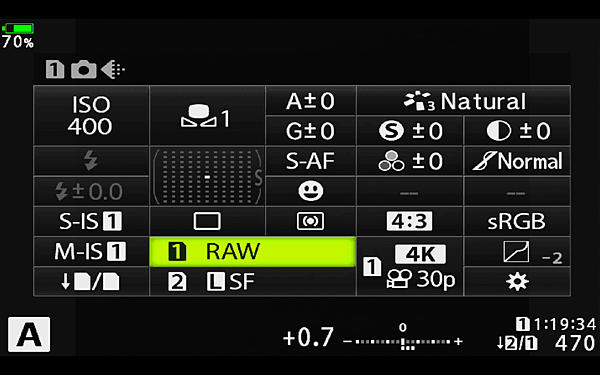Select the anti-shock icon beside the camera icon

click(112, 69)
